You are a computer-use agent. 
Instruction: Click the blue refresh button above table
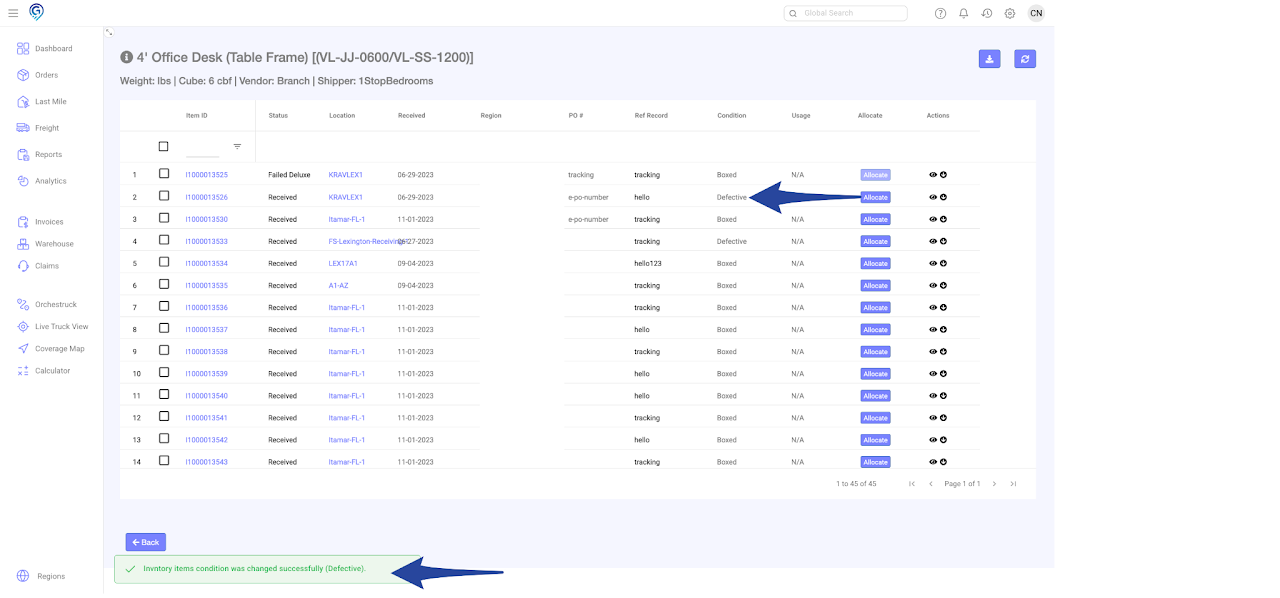point(1025,59)
